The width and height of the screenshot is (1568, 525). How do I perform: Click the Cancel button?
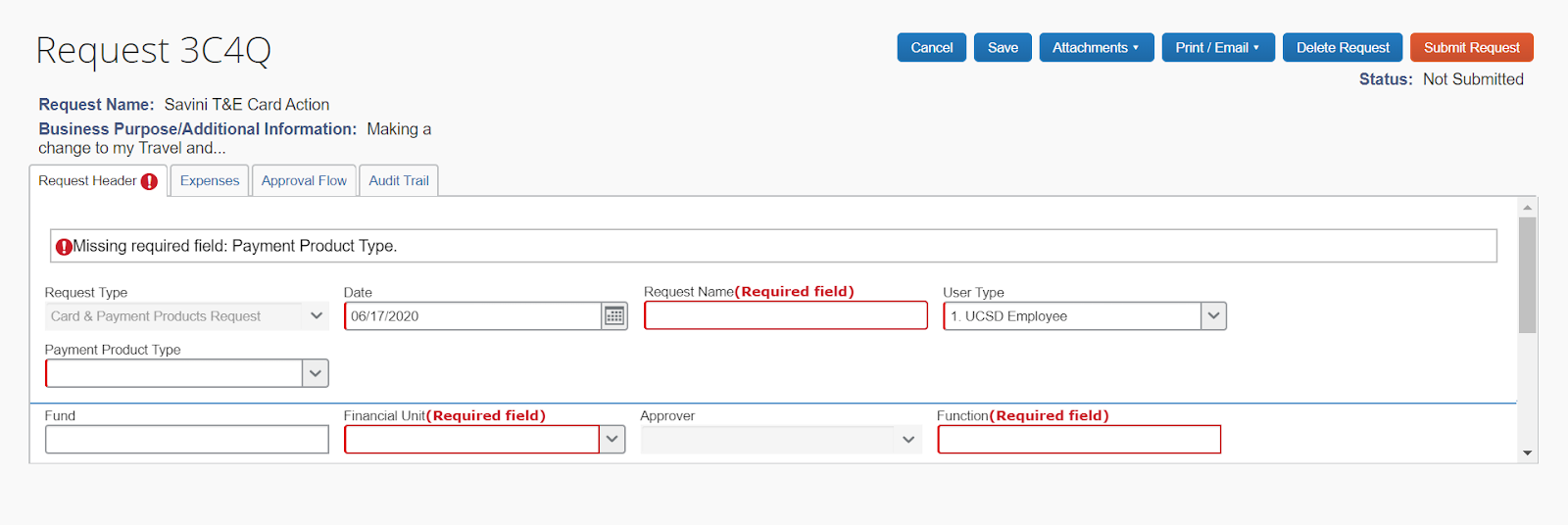click(931, 47)
